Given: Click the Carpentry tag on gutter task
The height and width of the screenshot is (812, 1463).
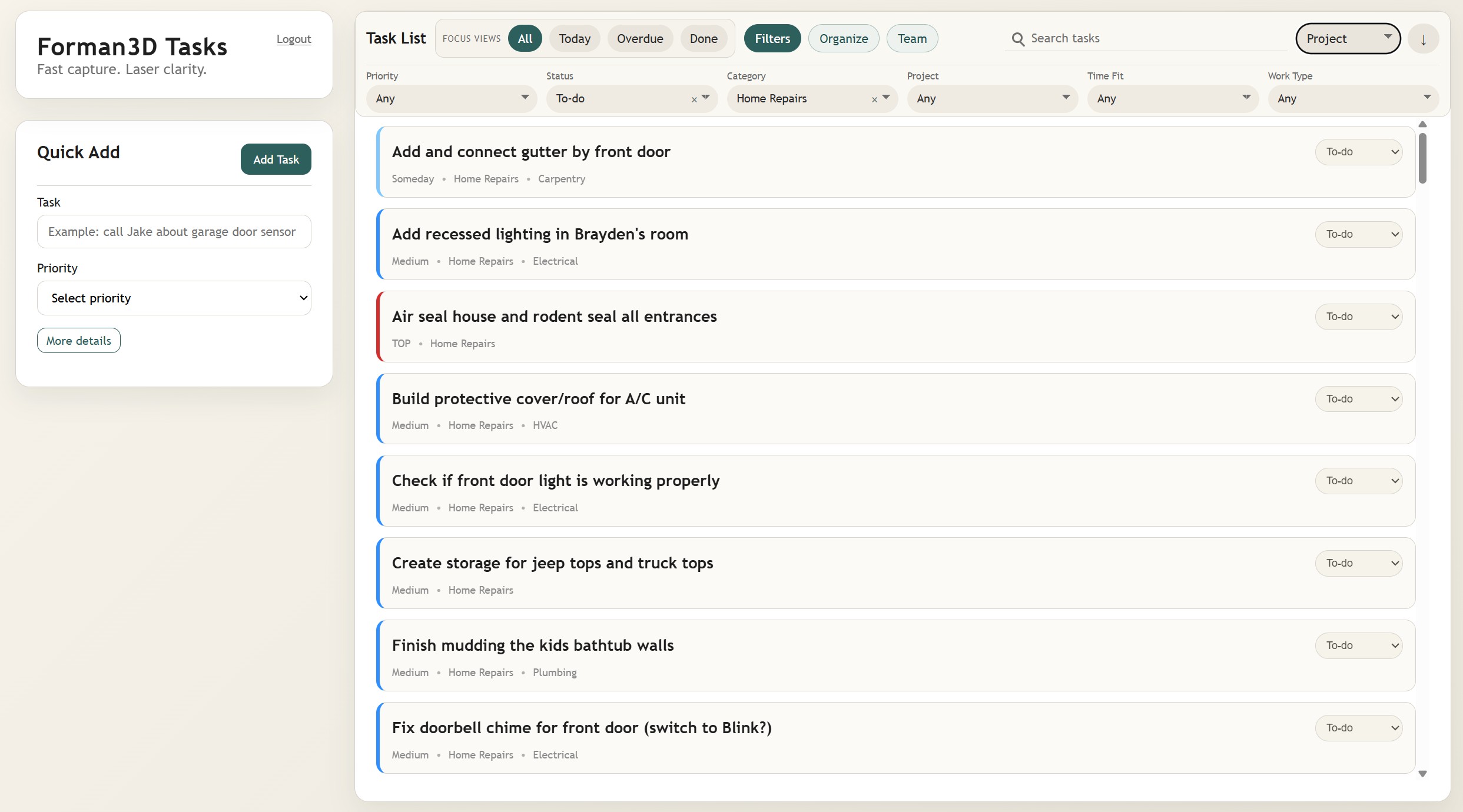Looking at the screenshot, I should [562, 179].
